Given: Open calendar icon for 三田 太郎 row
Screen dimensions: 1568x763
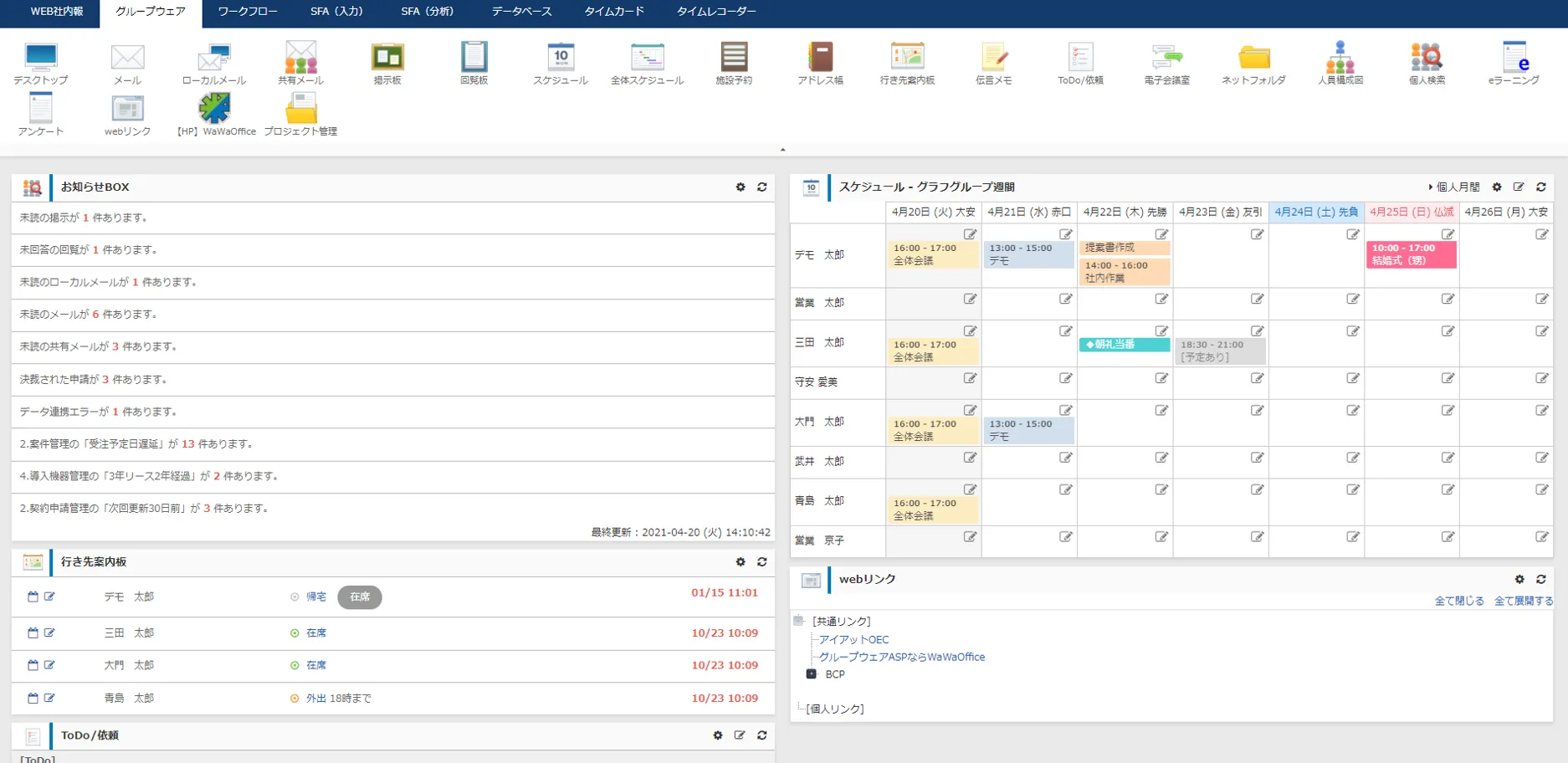Looking at the screenshot, I should pos(33,633).
